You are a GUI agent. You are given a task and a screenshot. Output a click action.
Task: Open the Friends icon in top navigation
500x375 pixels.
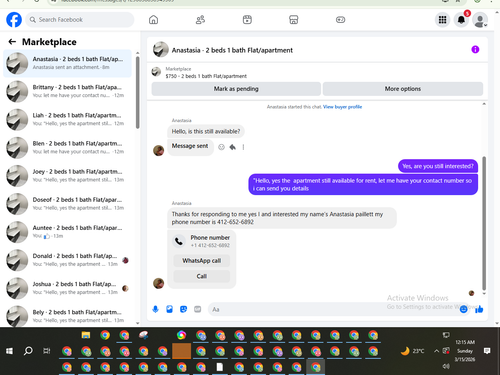200,20
